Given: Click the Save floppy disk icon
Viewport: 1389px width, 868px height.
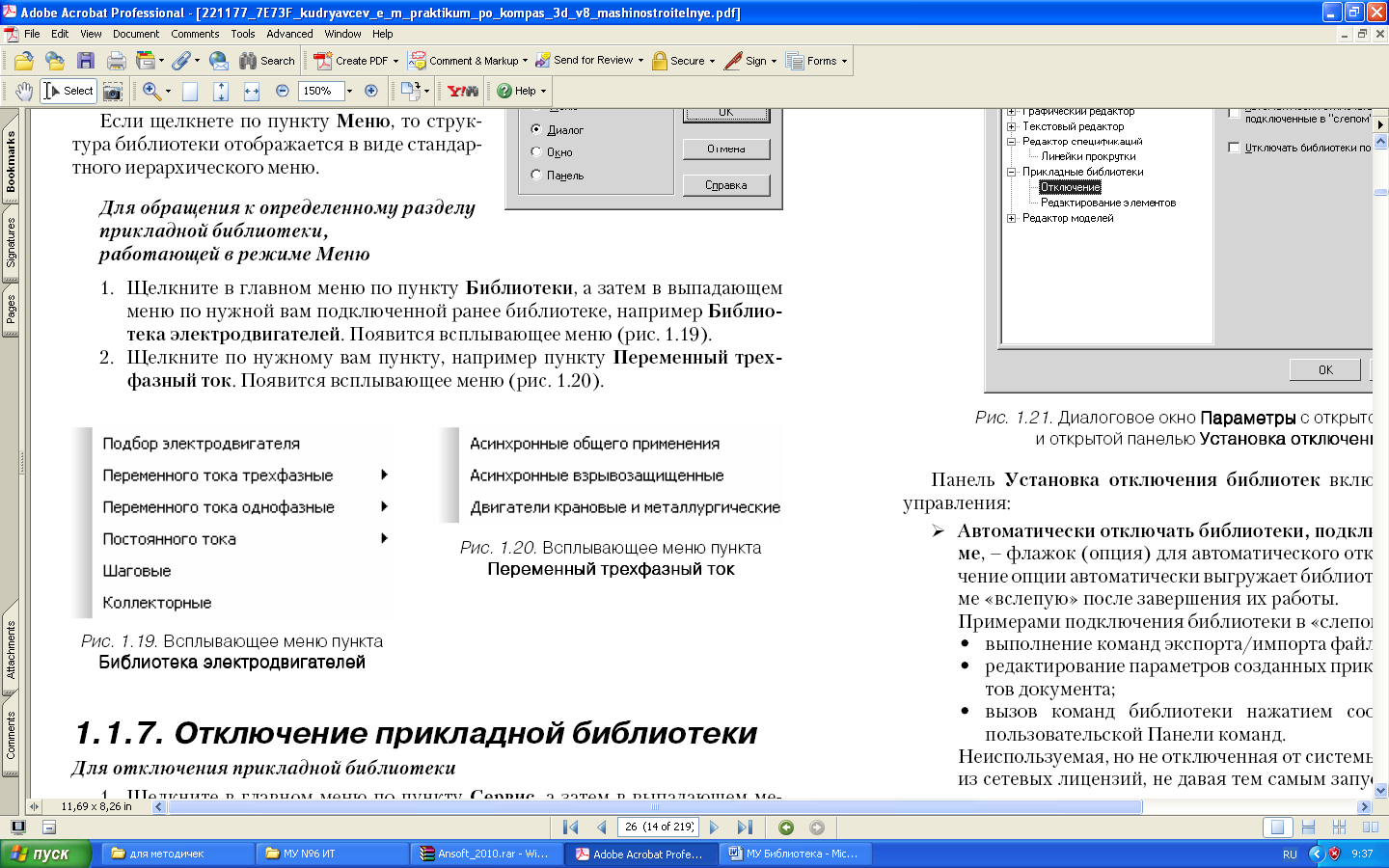Looking at the screenshot, I should (x=86, y=61).
